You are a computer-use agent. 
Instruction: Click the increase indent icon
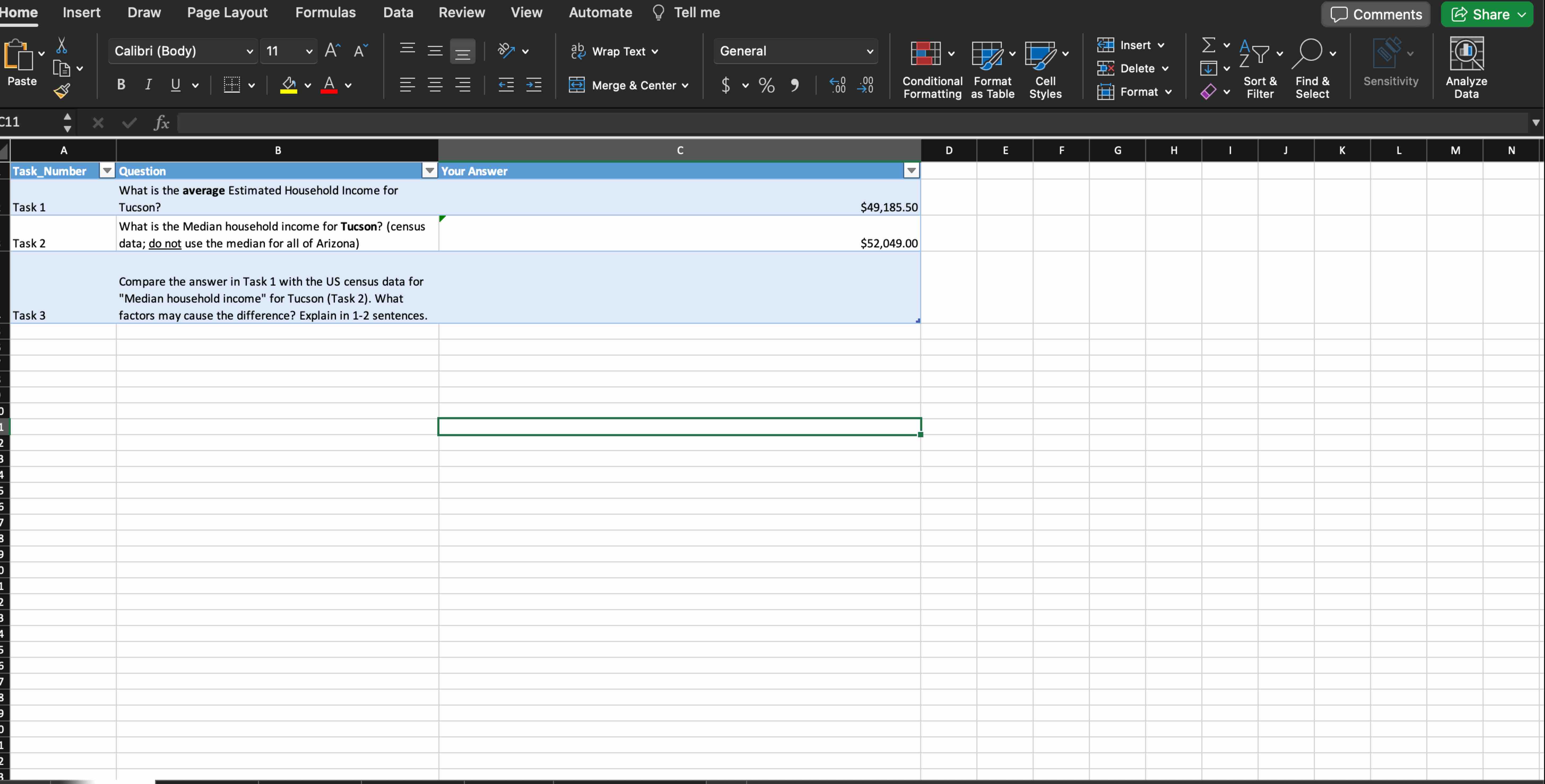(533, 85)
